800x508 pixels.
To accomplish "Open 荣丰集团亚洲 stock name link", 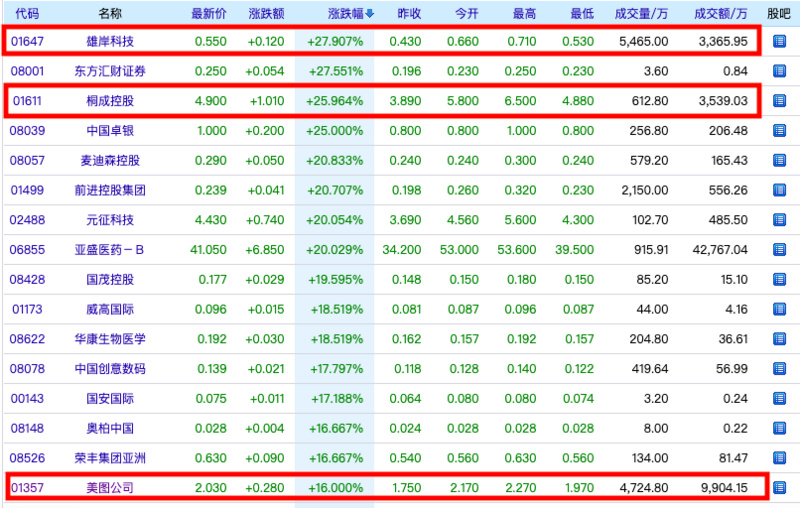I will [110, 458].
